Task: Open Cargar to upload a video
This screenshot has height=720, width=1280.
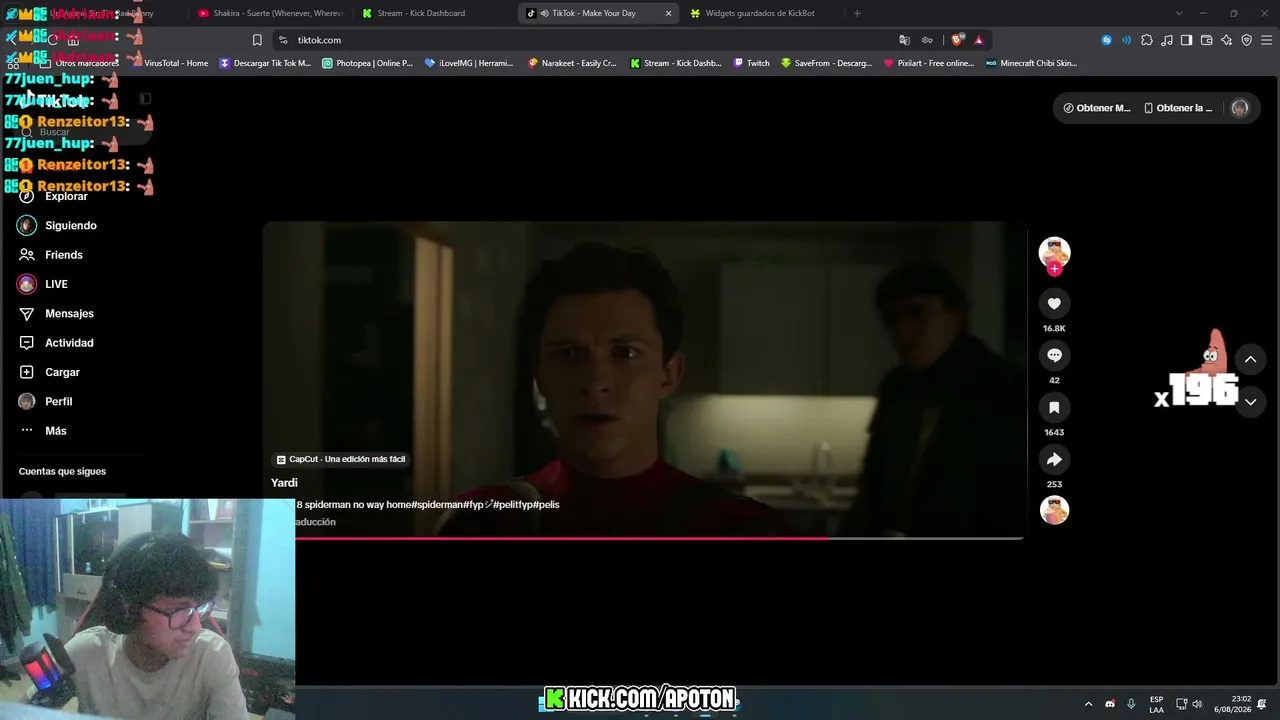Action: pyautogui.click(x=49, y=372)
